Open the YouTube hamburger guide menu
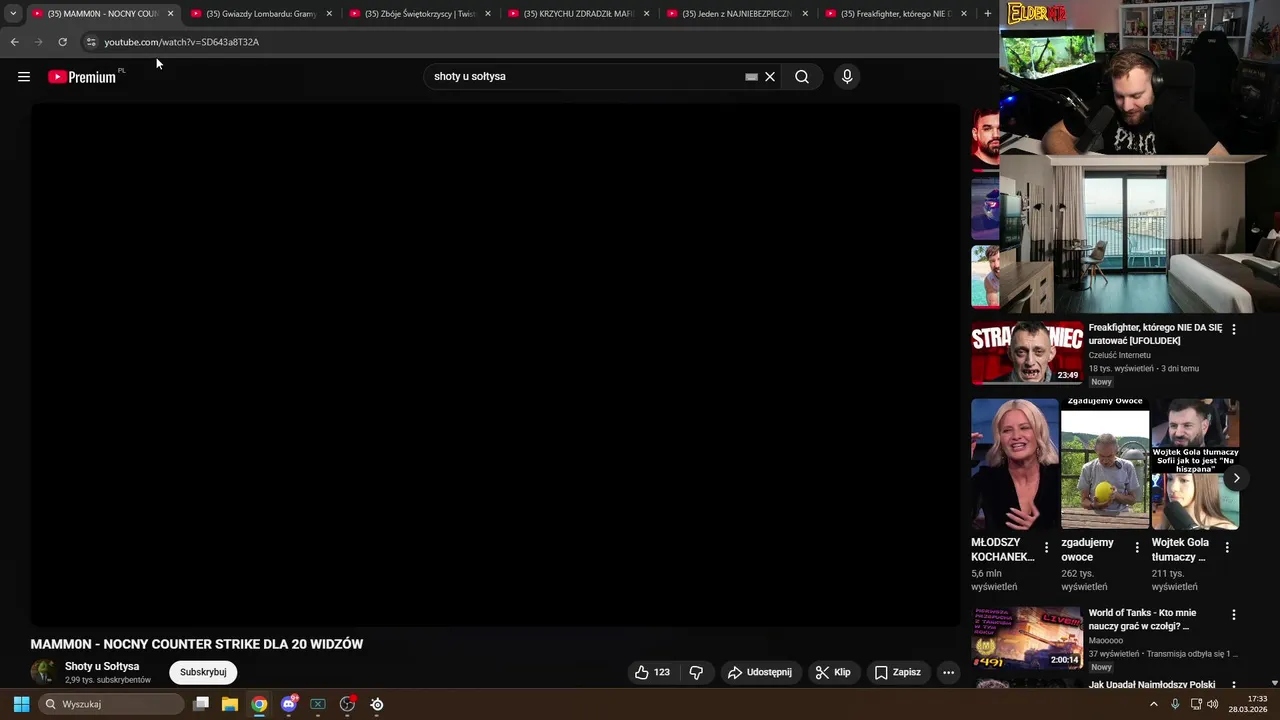 click(x=24, y=77)
